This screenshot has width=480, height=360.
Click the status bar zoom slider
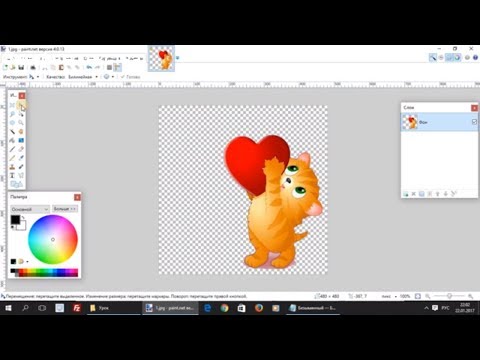449,296
